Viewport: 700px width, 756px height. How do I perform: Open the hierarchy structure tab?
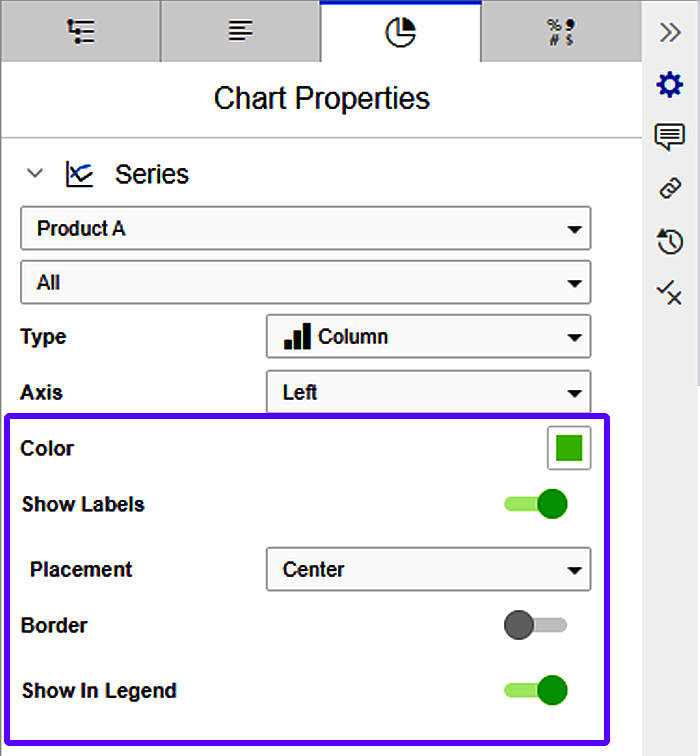tap(80, 31)
